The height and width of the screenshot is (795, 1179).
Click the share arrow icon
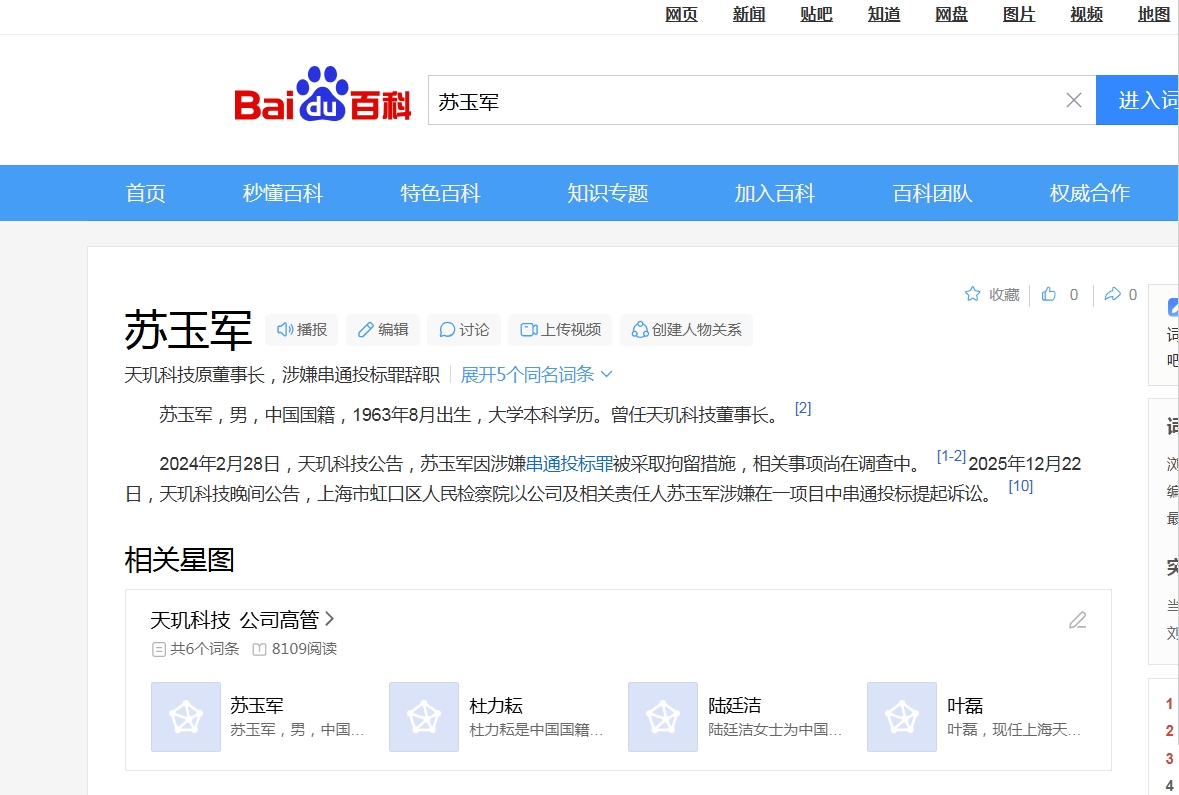(x=1112, y=294)
